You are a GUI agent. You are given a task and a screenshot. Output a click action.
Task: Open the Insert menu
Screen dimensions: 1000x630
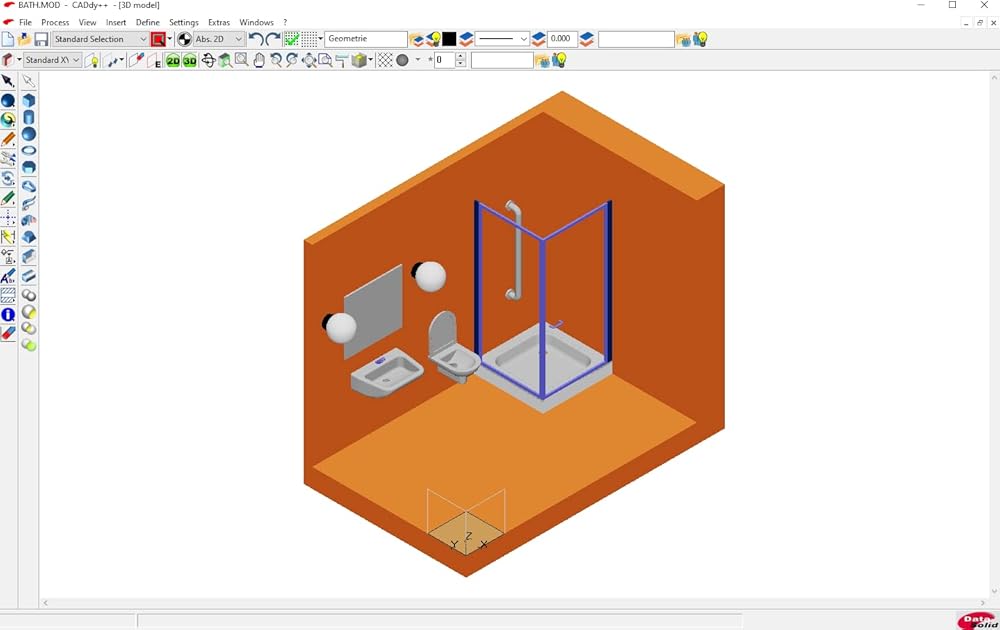tap(116, 22)
